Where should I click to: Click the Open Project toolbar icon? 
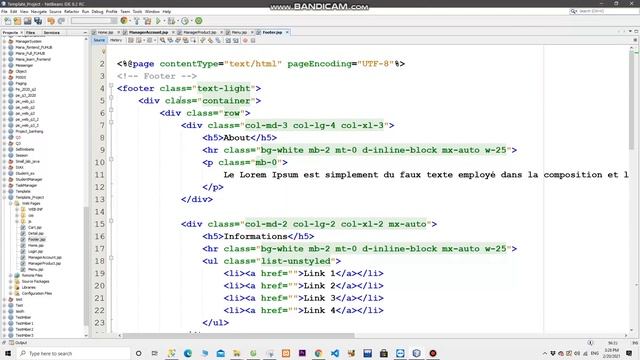click(27, 21)
